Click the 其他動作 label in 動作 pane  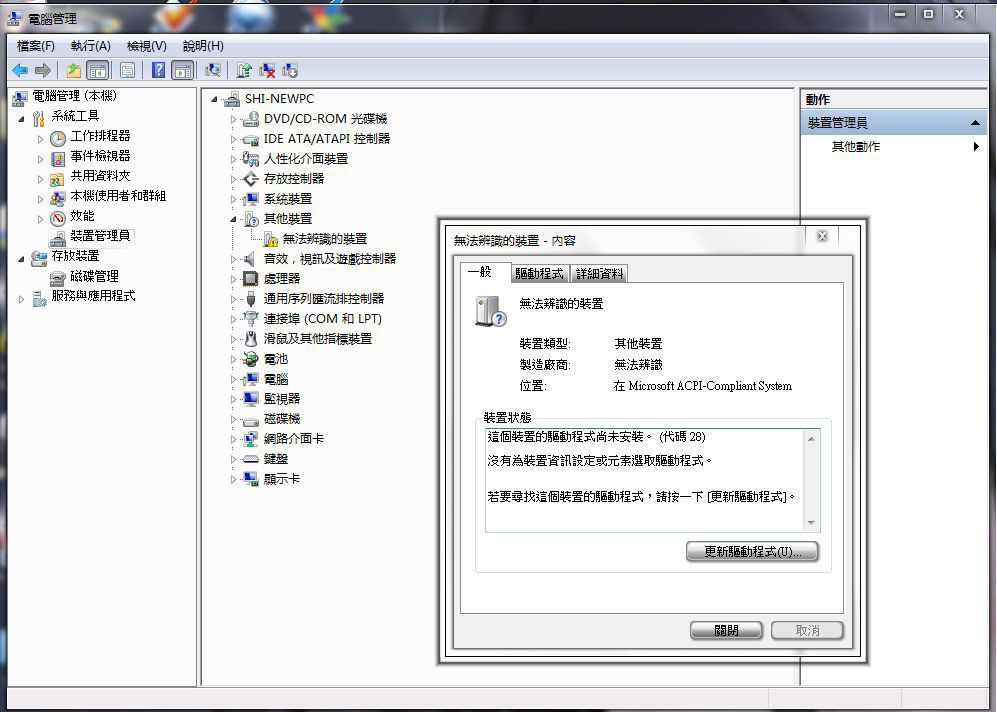tap(856, 147)
